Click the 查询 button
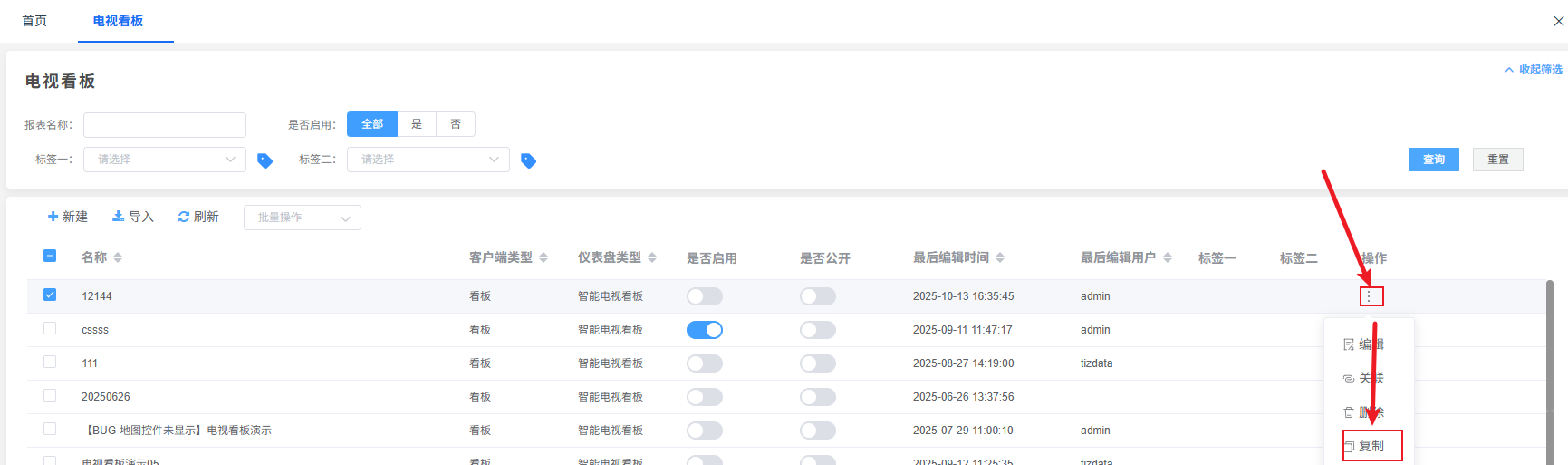1568x465 pixels. pyautogui.click(x=1433, y=160)
